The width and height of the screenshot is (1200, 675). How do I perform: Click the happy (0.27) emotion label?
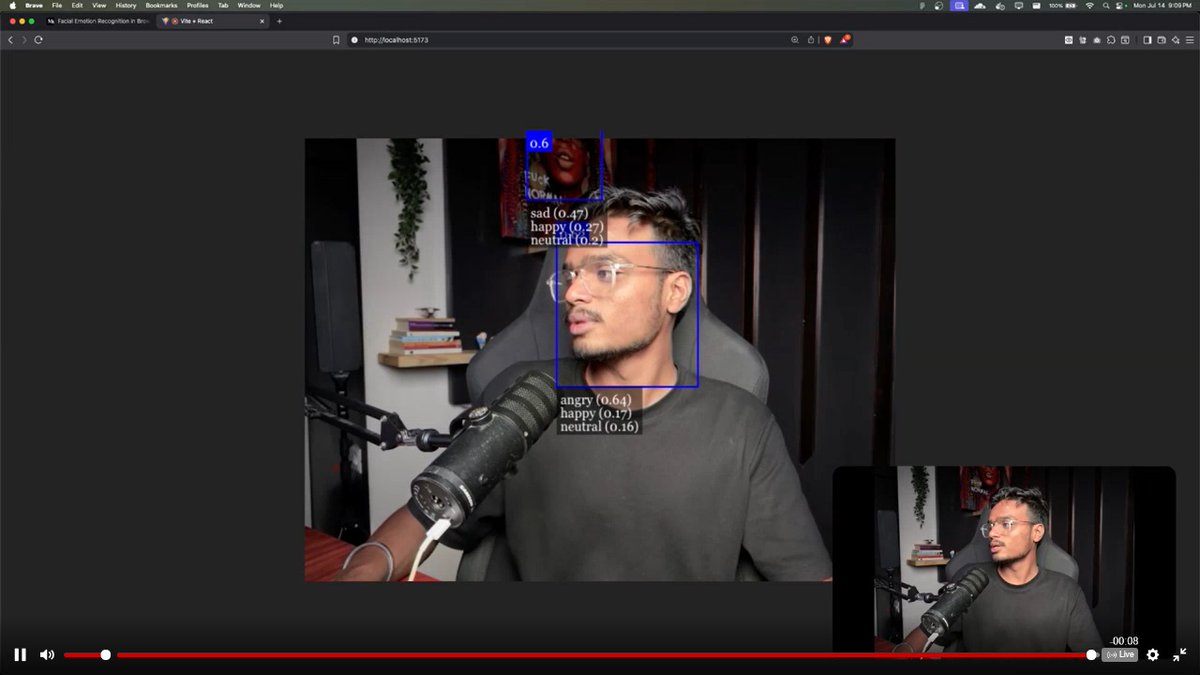[566, 227]
